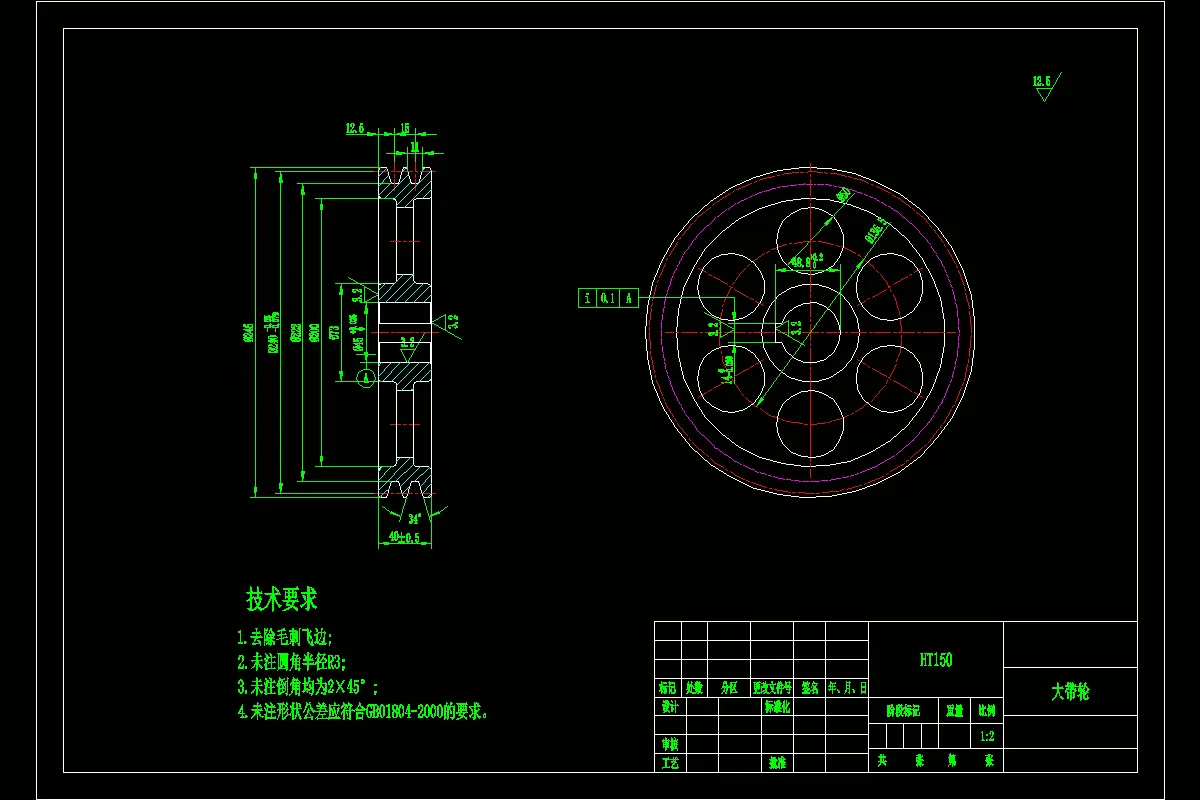Click the "重量" cell in title block

(955, 711)
